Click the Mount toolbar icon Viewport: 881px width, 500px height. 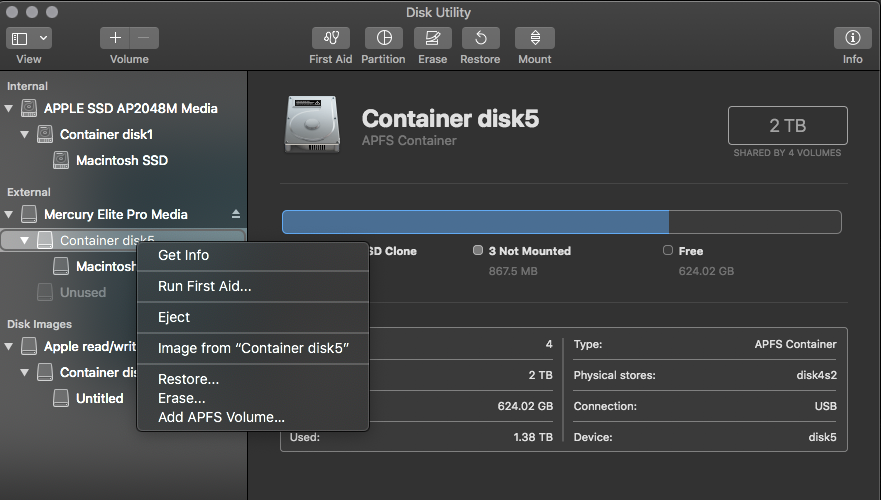coord(535,38)
